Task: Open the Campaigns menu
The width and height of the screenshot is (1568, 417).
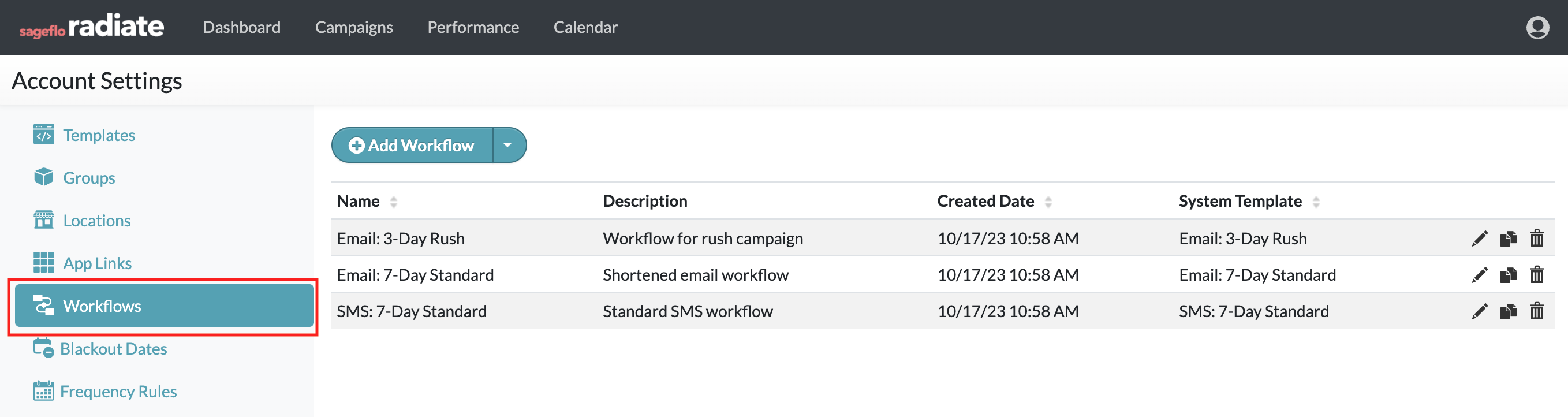Action: 354,27
